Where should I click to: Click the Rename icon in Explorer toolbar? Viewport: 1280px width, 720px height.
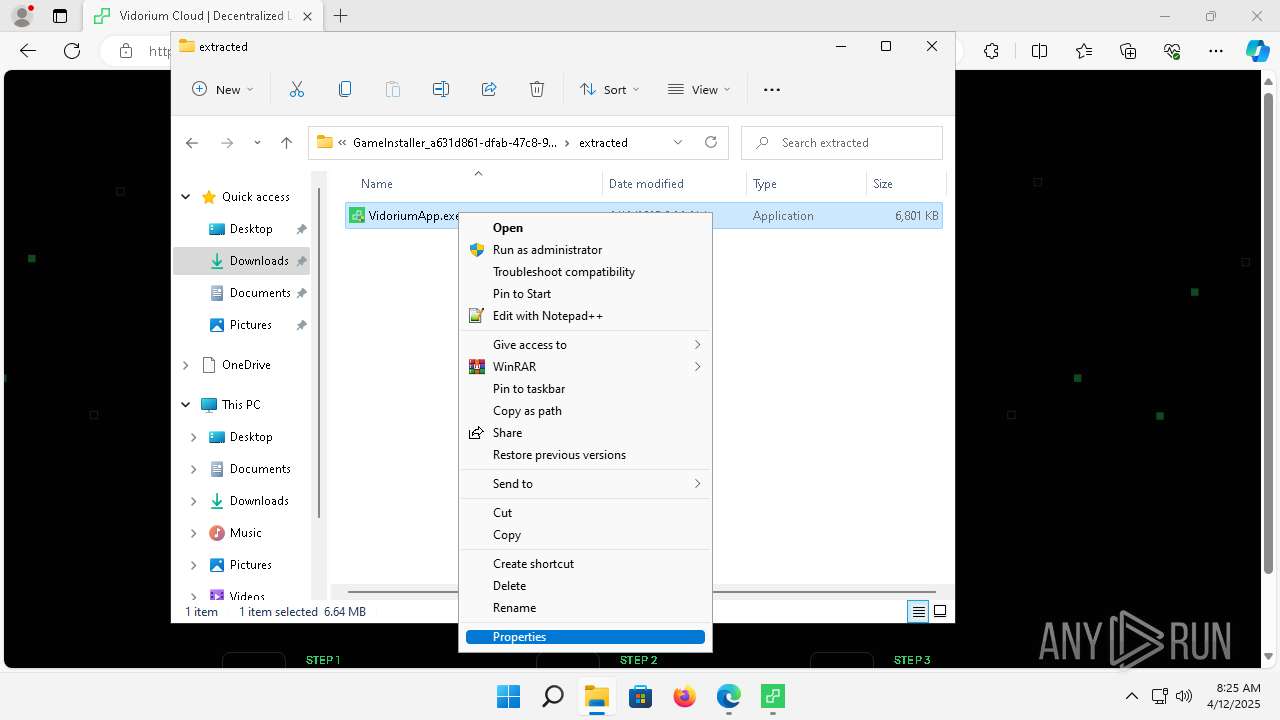click(x=441, y=89)
